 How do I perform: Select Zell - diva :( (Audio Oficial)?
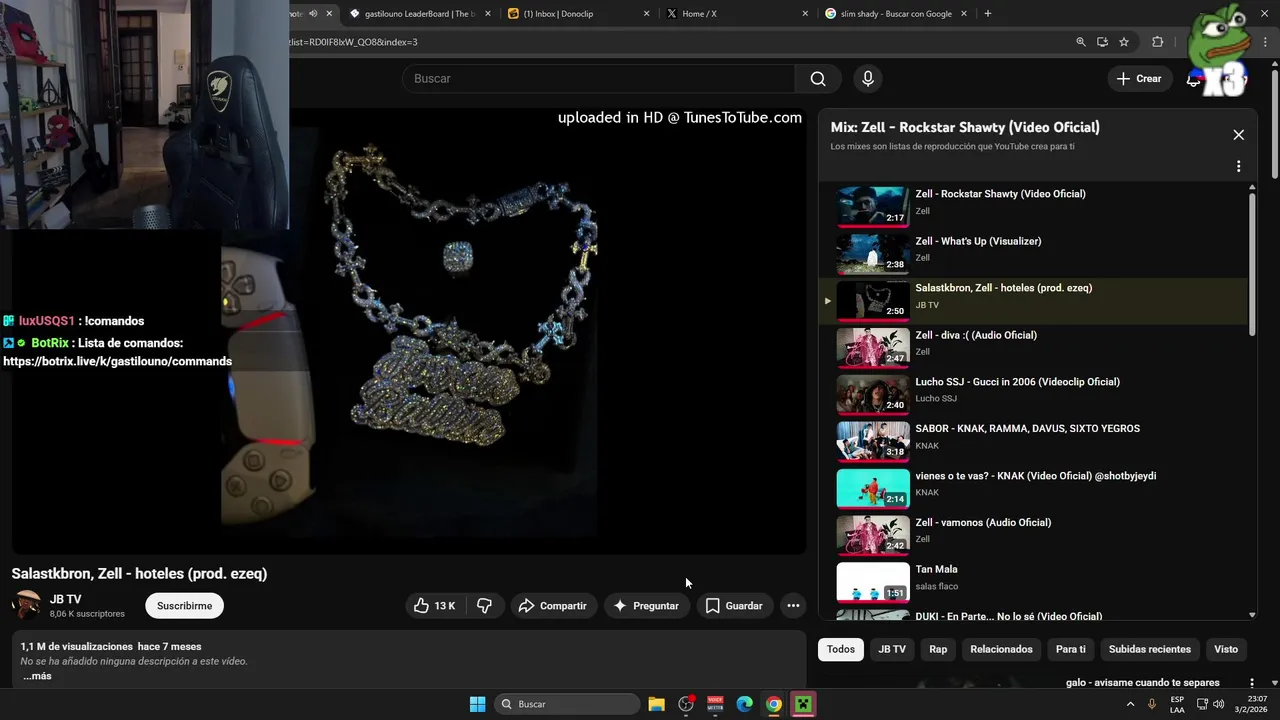pos(1035,346)
